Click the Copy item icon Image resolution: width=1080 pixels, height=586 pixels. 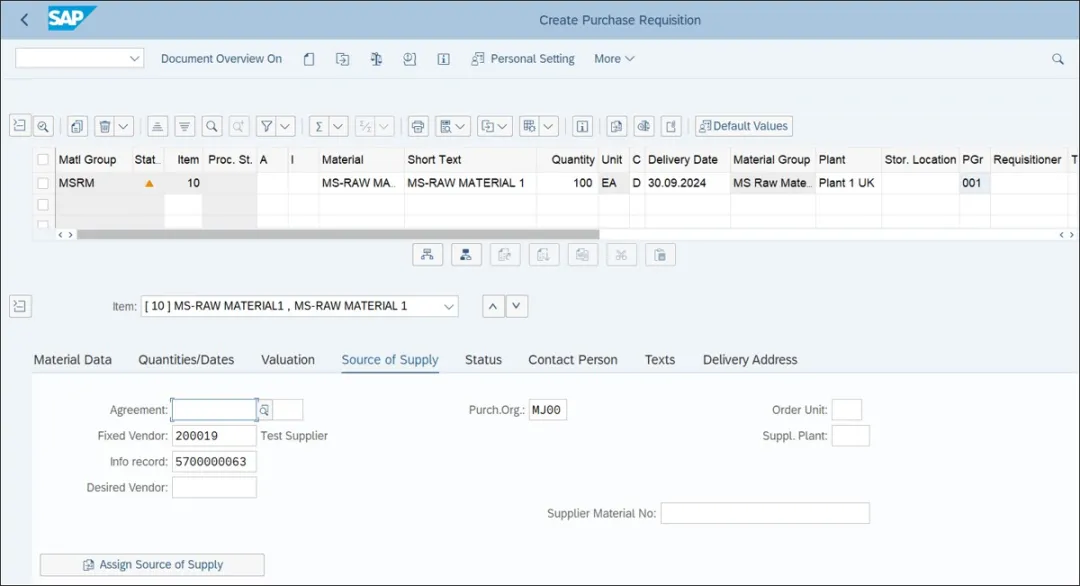pos(77,126)
